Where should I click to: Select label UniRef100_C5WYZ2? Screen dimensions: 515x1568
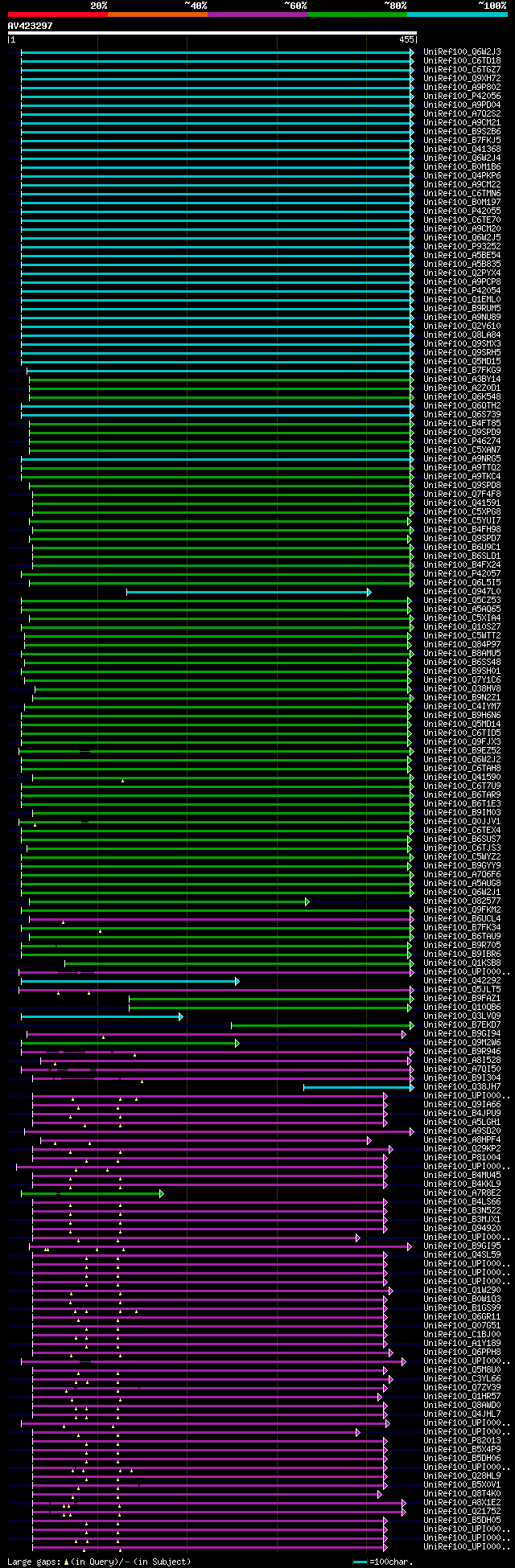(x=462, y=857)
